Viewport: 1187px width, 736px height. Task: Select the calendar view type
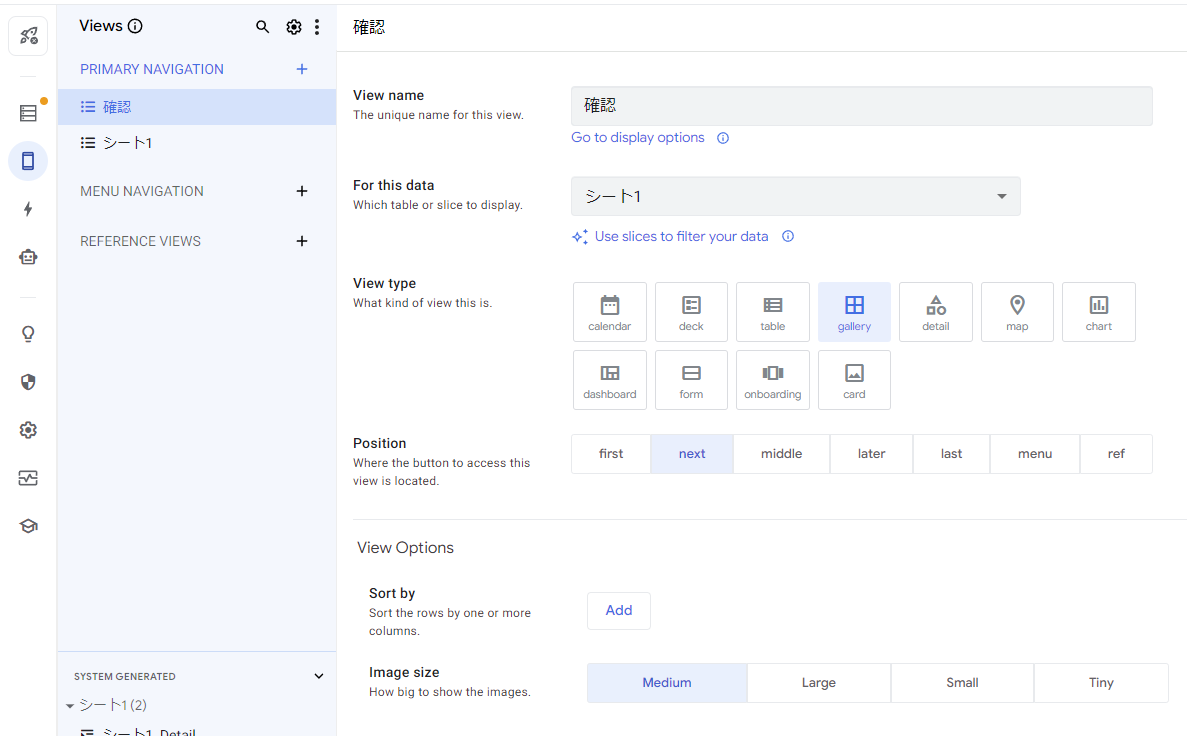[x=609, y=311]
